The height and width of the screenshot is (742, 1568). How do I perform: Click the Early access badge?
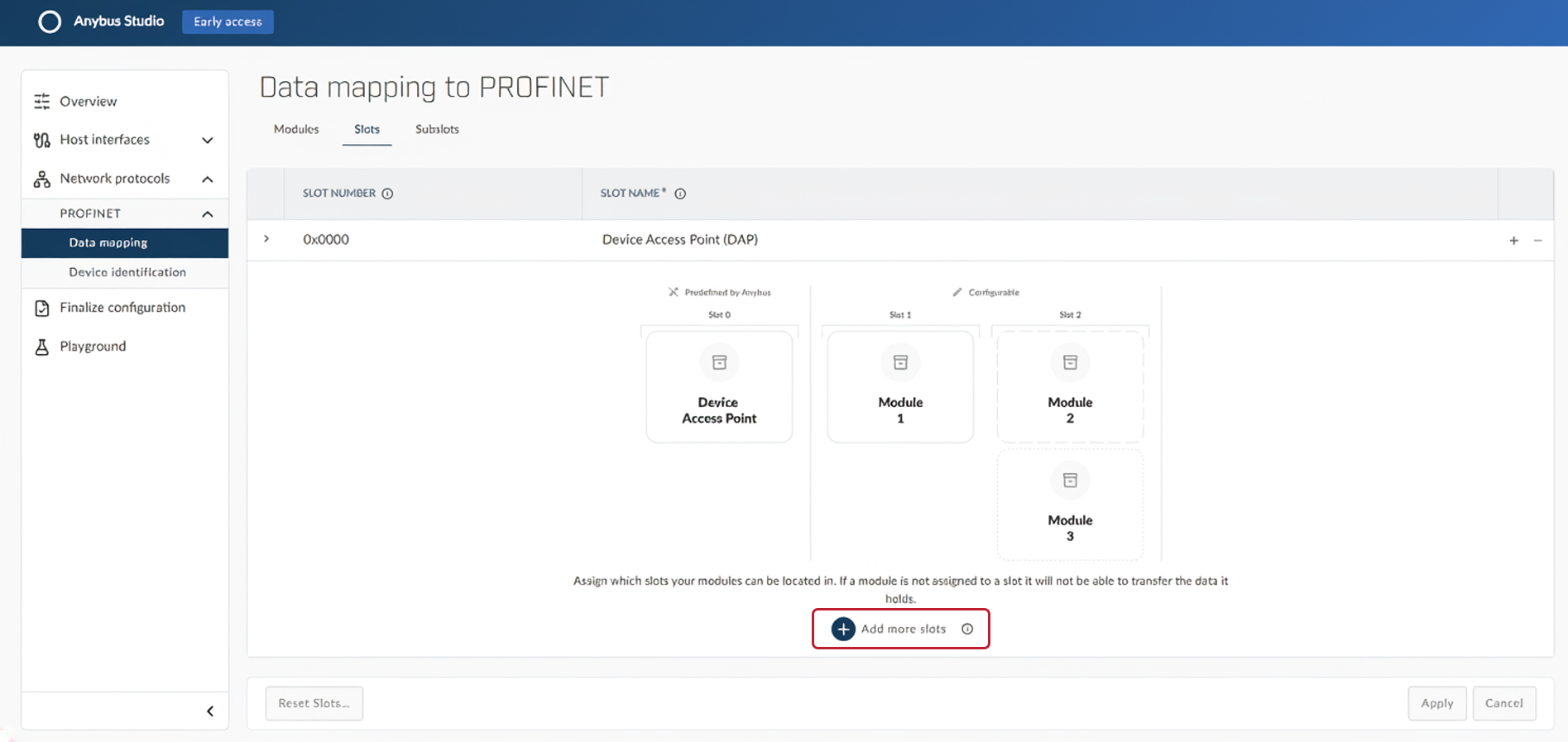pyautogui.click(x=228, y=22)
